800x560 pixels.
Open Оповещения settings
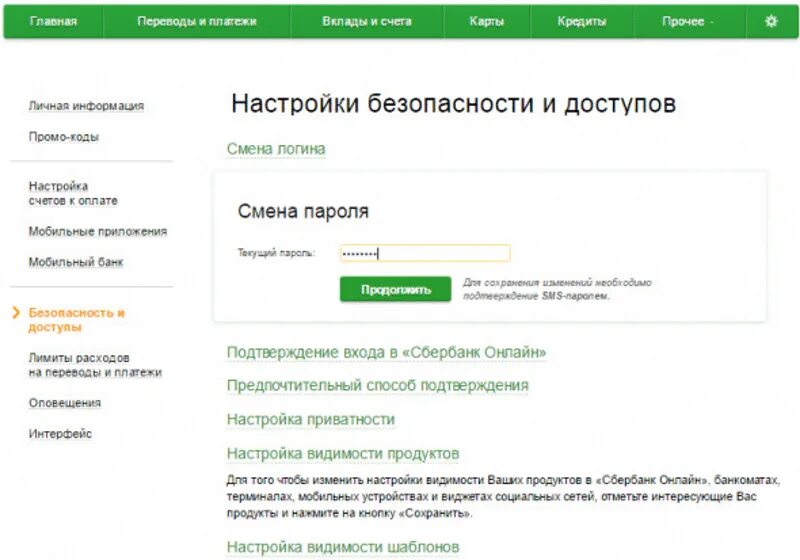tap(65, 403)
